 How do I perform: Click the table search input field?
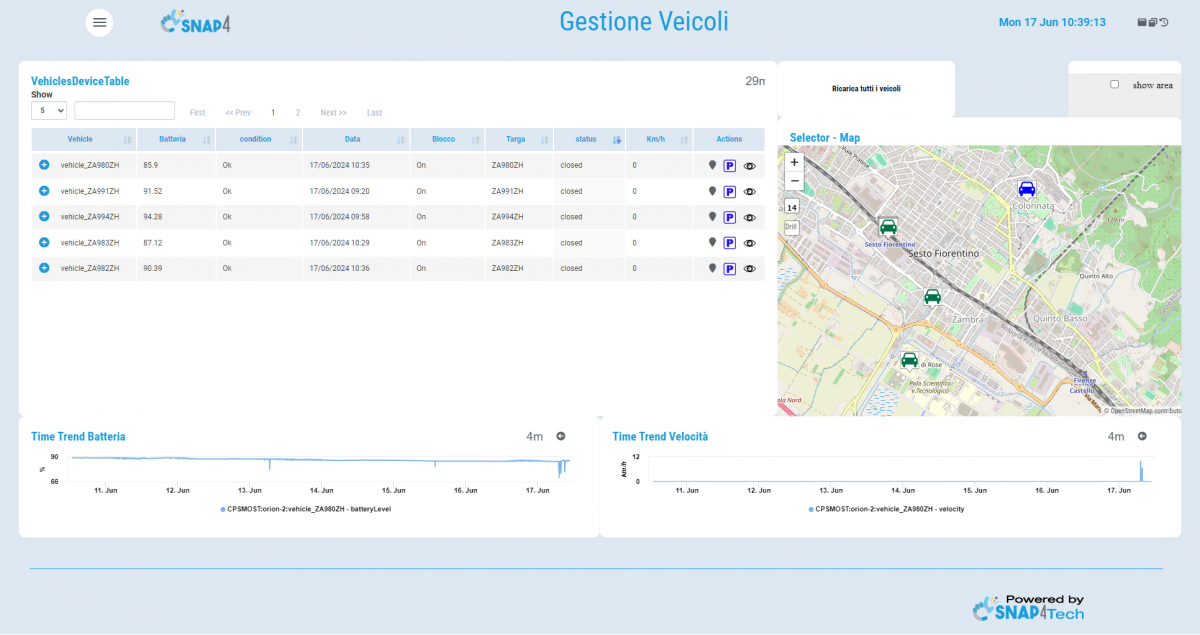tap(125, 111)
